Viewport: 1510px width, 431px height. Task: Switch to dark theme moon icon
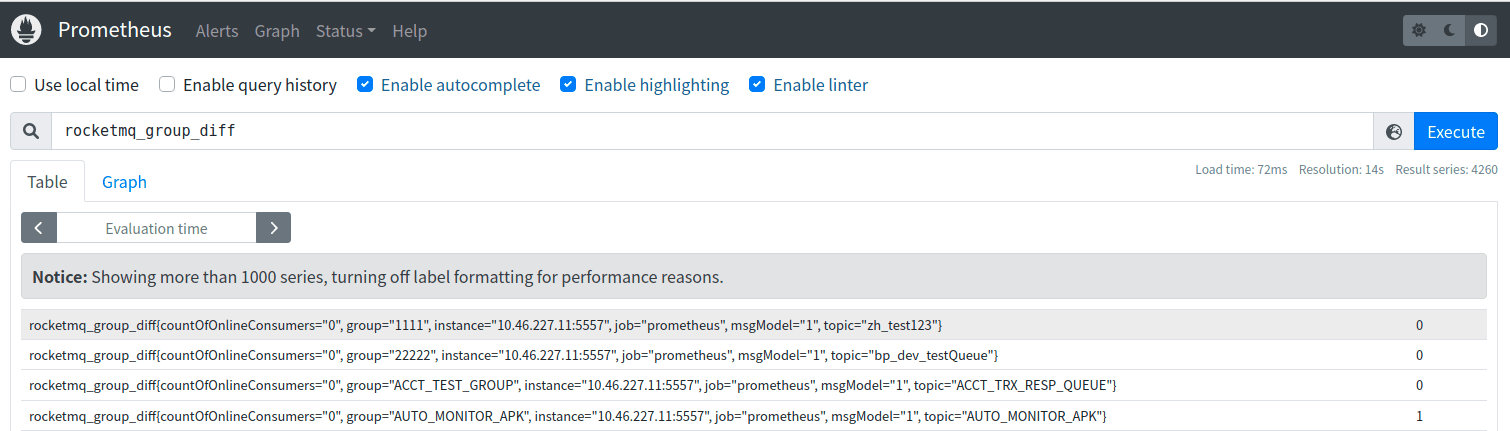tap(1449, 31)
